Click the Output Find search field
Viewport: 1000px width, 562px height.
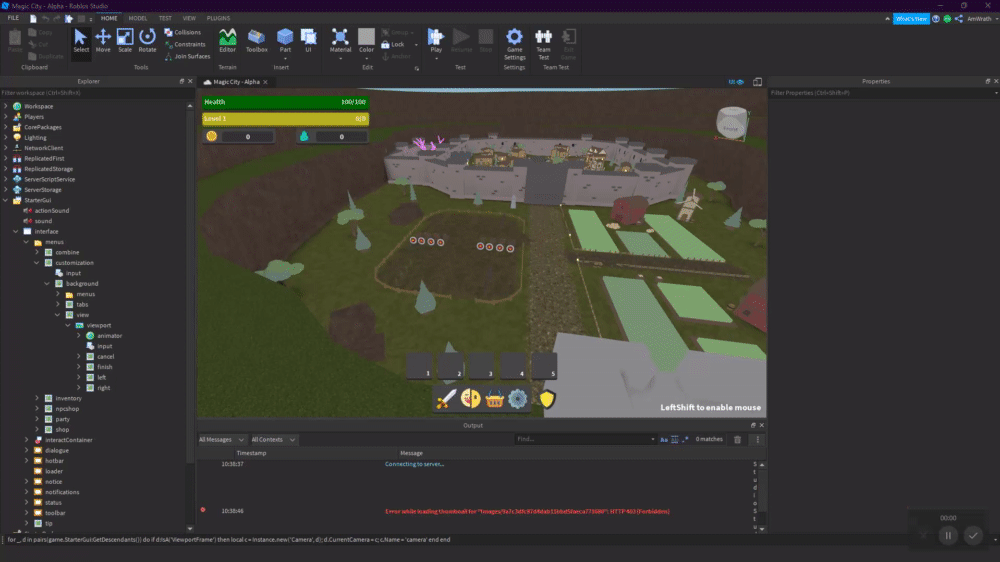tap(585, 440)
